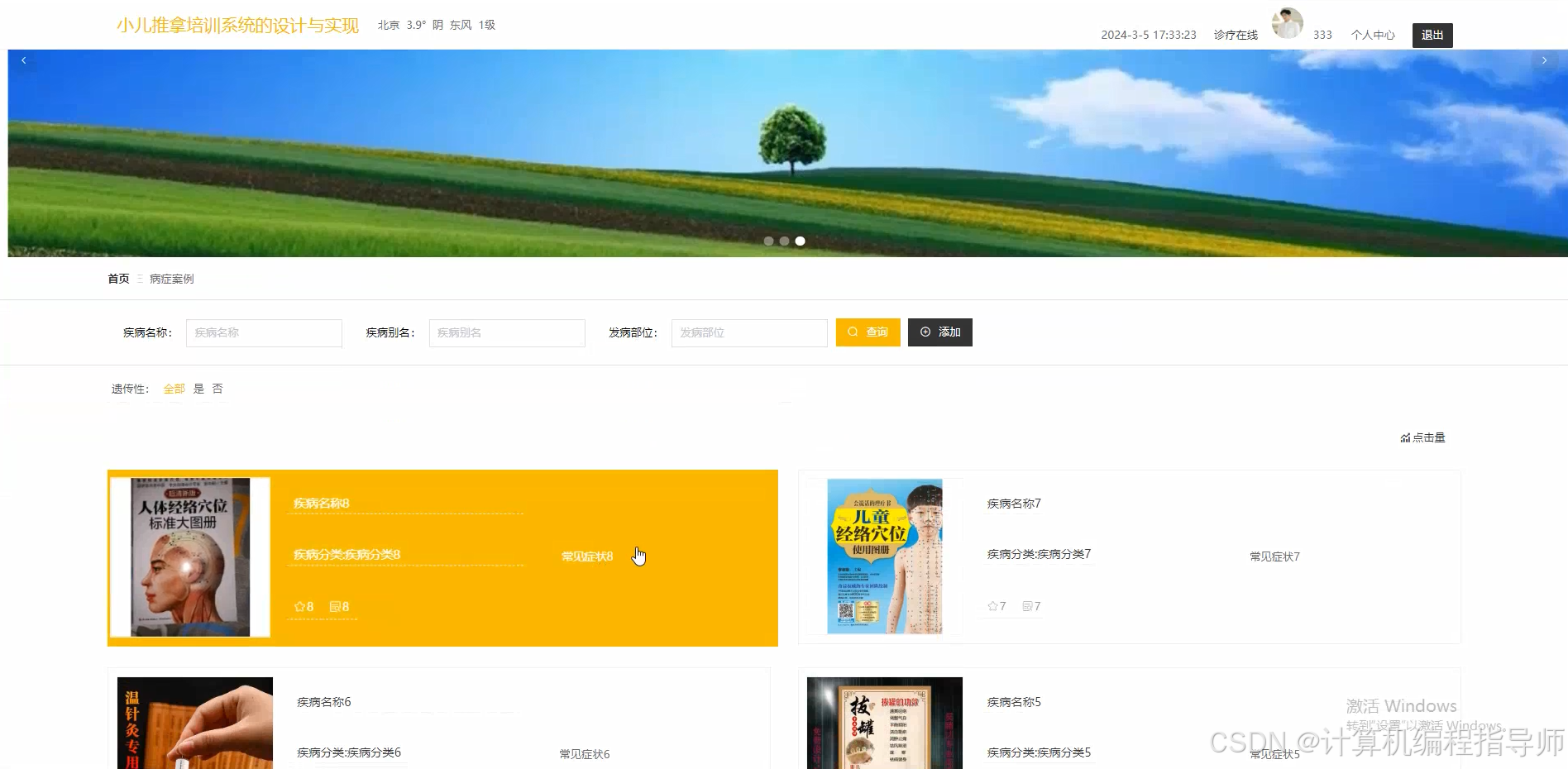Image resolution: width=1568 pixels, height=769 pixels.
Task: Select 否 for the 遗传性 filter
Action: 218,389
